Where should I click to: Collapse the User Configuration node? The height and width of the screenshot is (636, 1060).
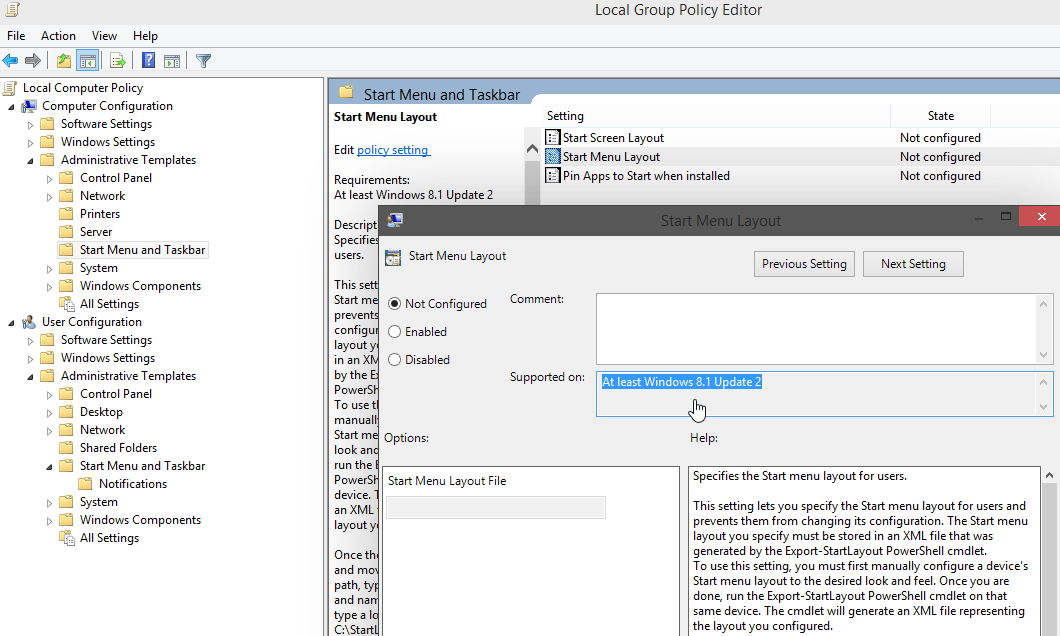11,323
